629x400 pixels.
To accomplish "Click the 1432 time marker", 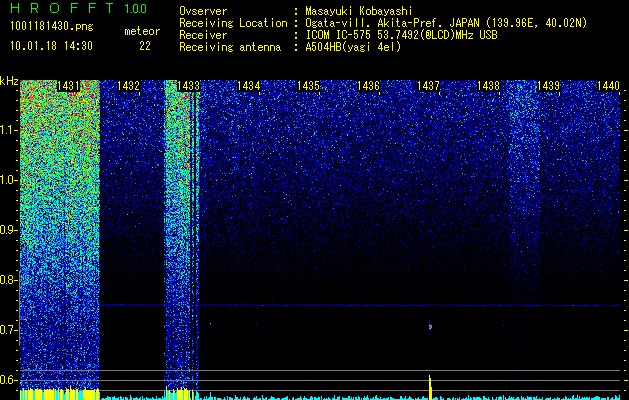I will [x=128, y=86].
